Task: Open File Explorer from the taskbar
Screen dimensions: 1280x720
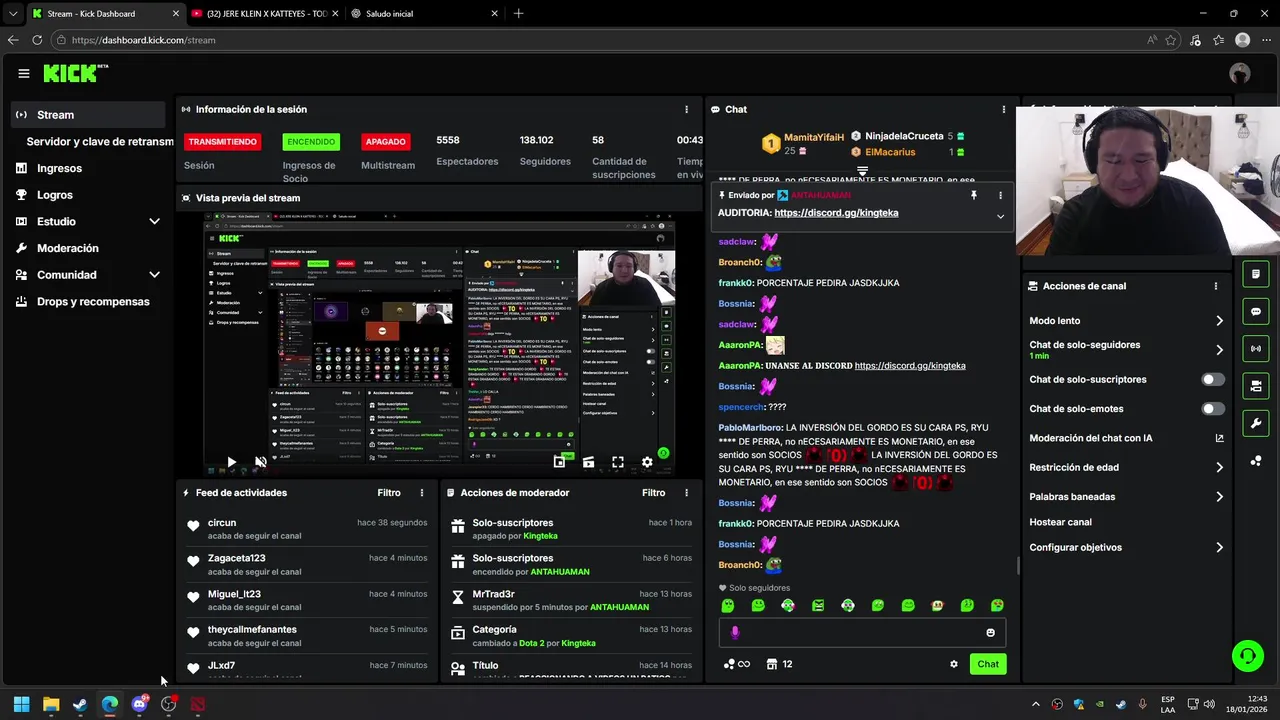Action: (x=51, y=704)
